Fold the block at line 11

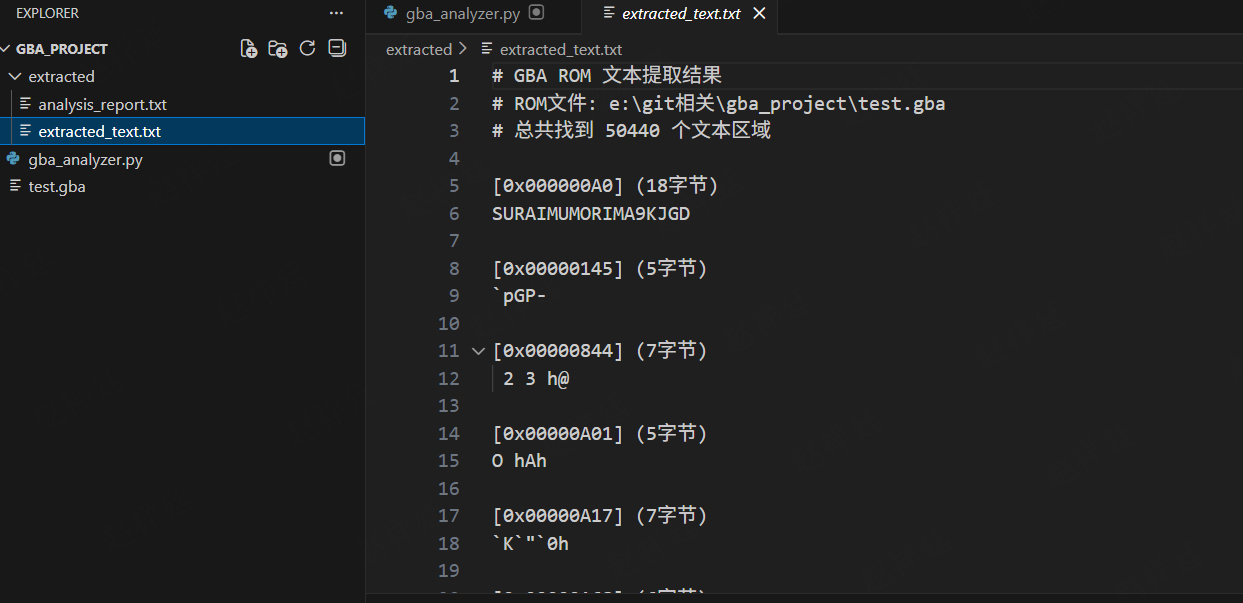point(478,351)
